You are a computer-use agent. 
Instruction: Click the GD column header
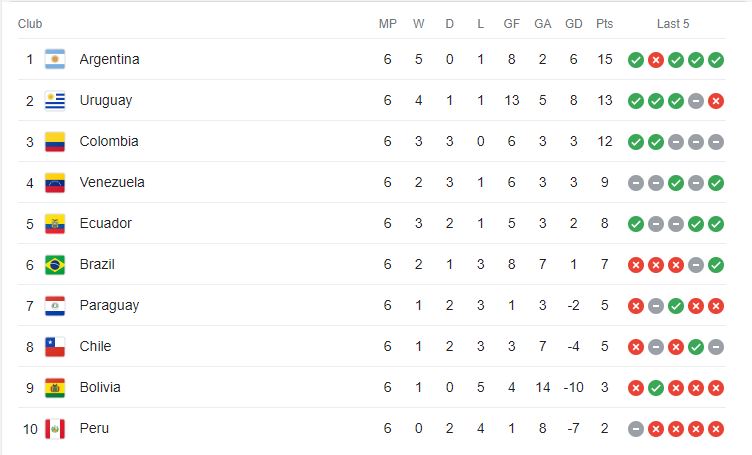pos(573,24)
